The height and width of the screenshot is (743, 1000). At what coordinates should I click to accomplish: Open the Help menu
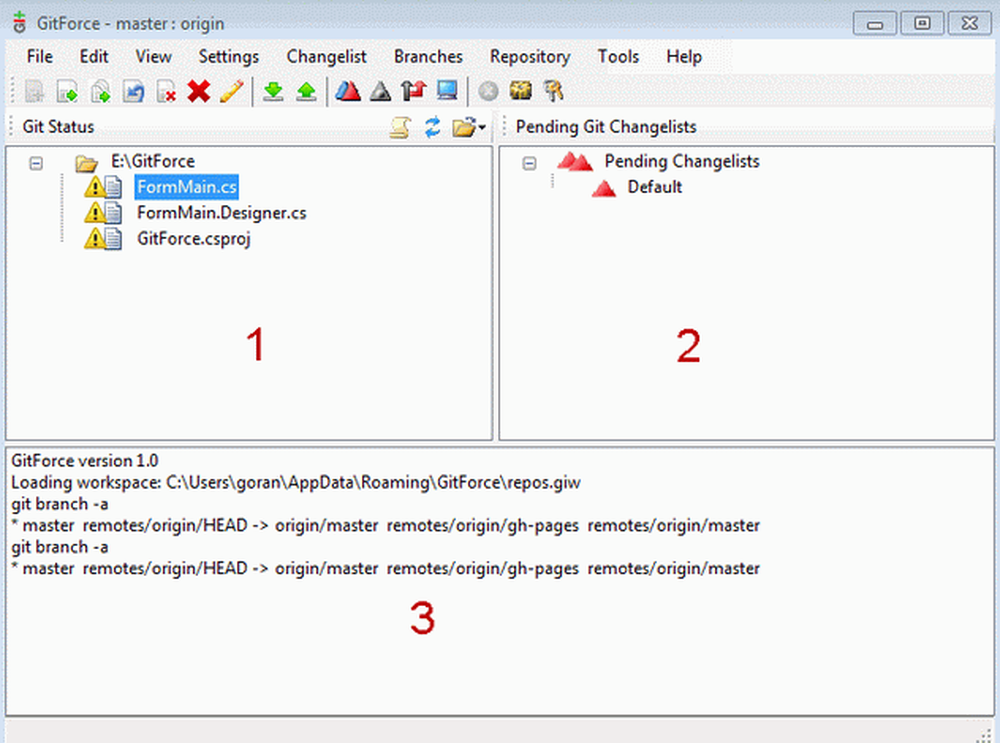point(684,57)
